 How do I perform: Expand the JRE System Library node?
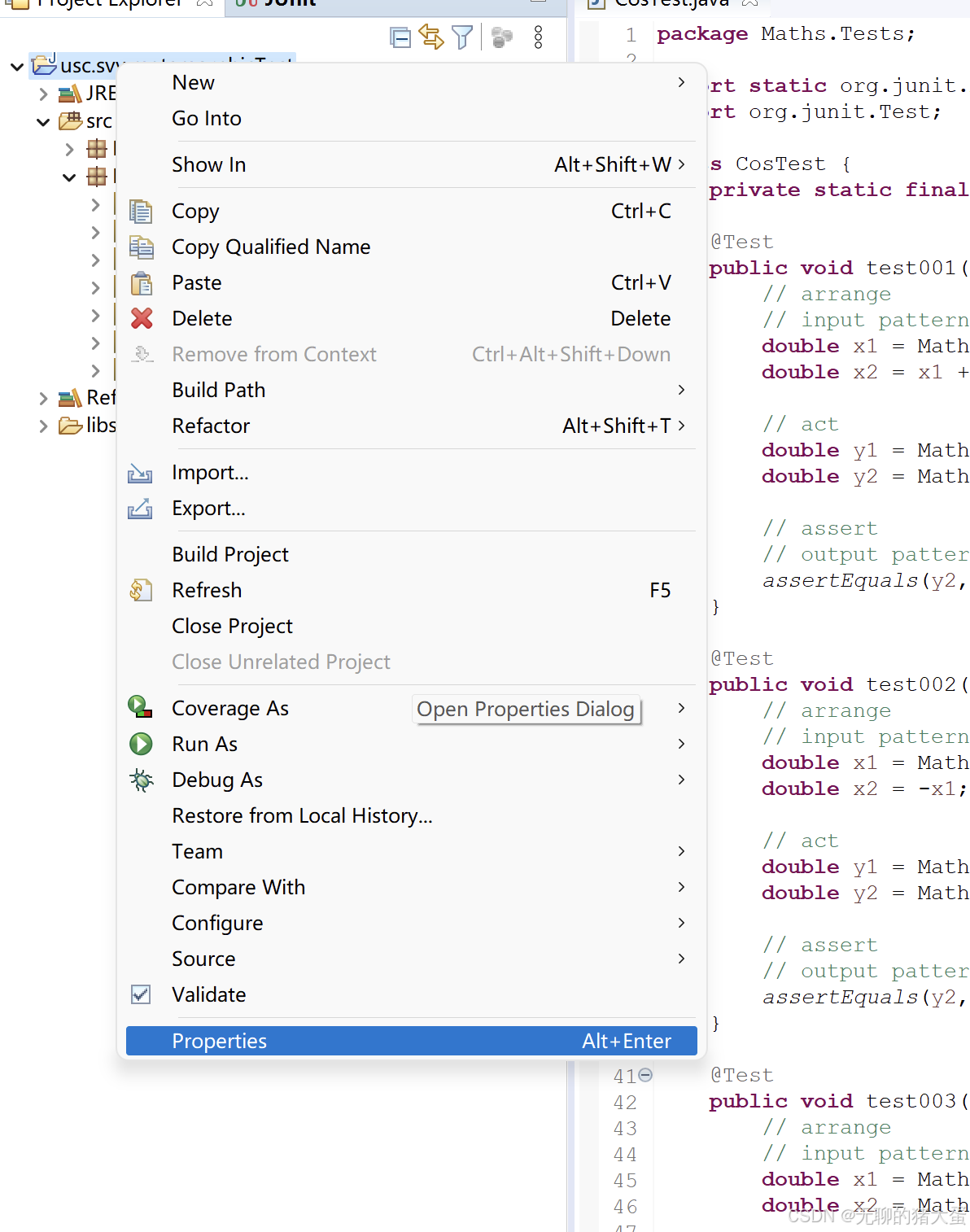[x=43, y=92]
